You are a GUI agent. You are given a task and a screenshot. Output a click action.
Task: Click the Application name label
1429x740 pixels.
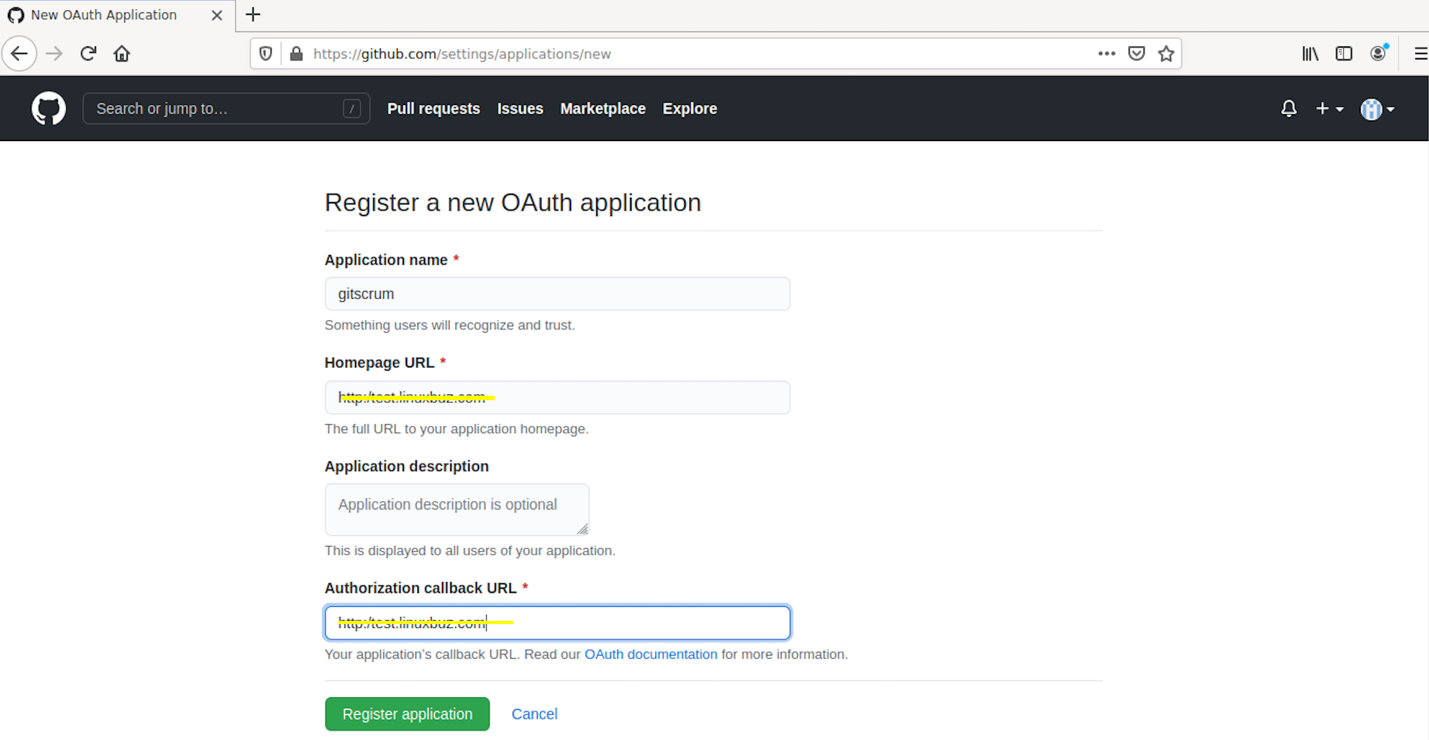[386, 260]
